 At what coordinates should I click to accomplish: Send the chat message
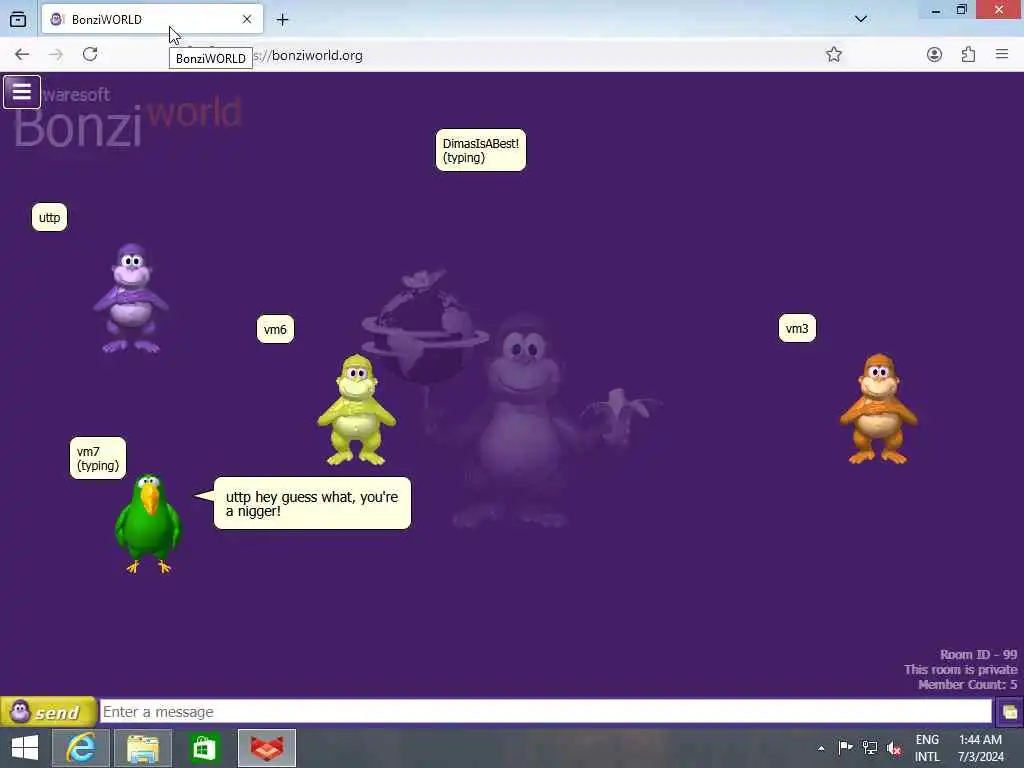point(49,712)
